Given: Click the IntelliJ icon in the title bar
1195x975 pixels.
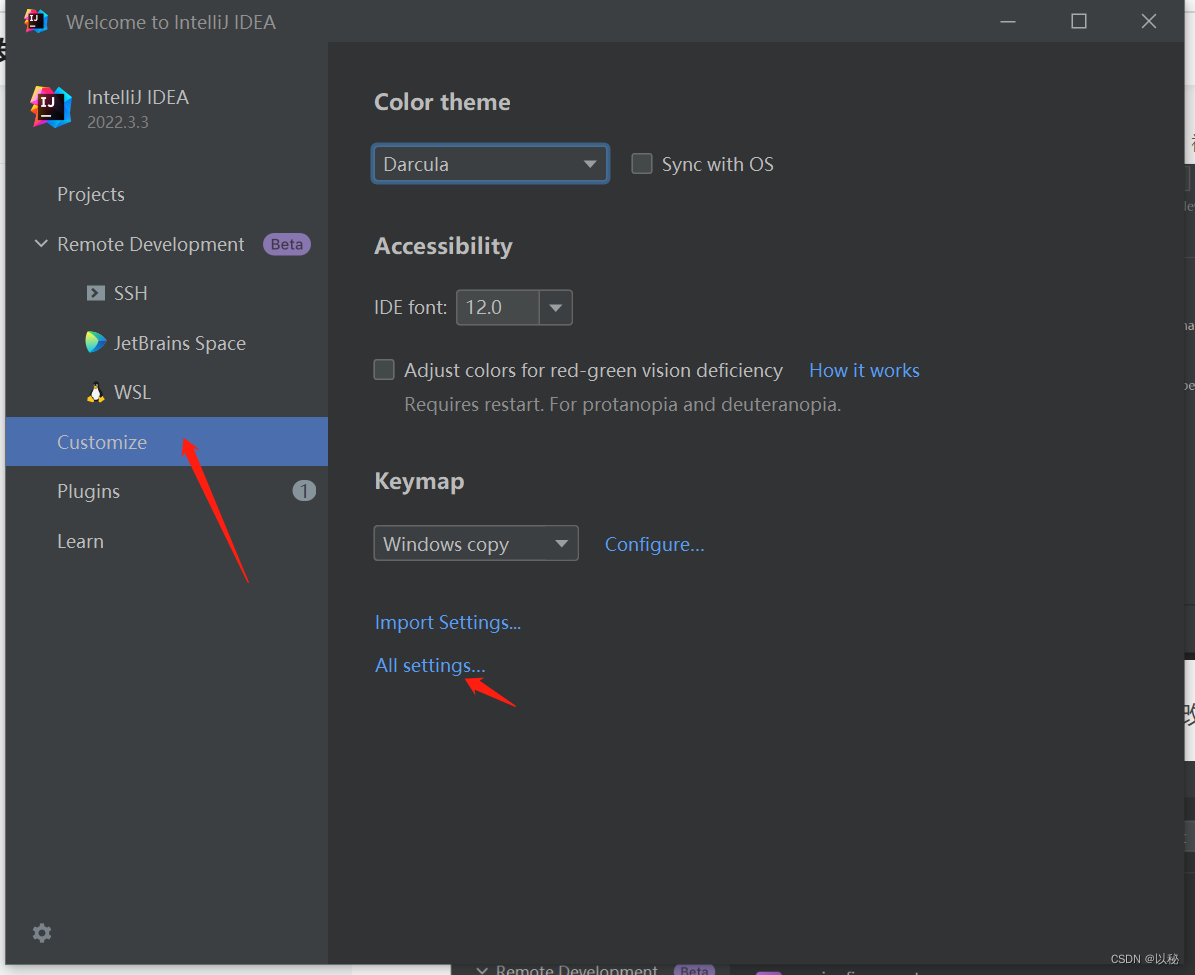Looking at the screenshot, I should coord(36,21).
